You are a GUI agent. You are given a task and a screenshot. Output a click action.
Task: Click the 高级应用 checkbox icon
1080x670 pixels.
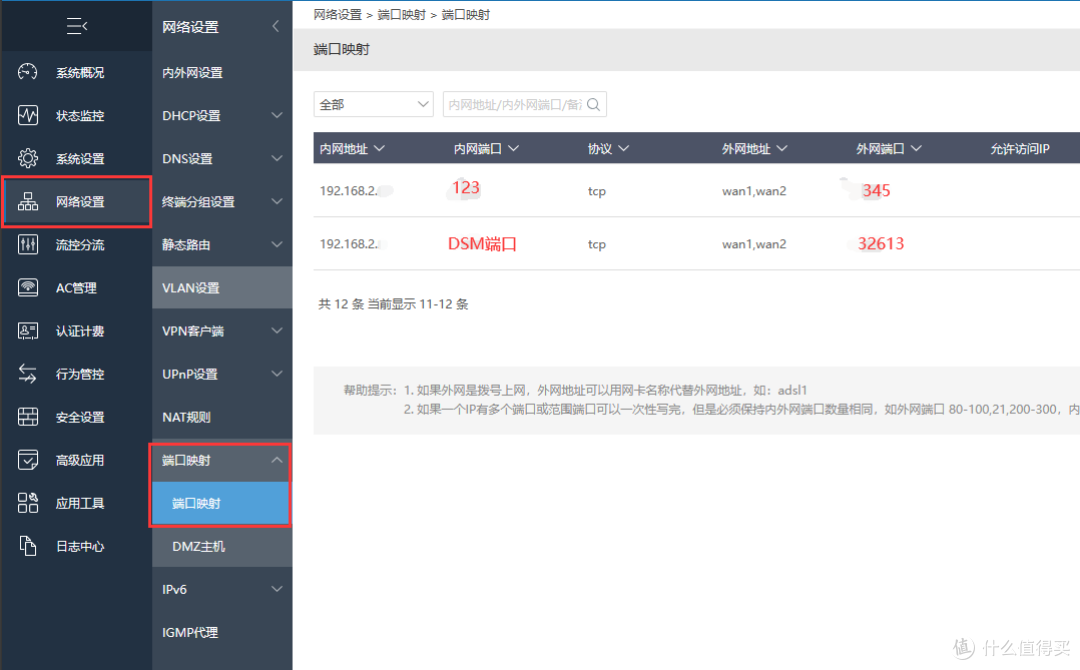click(x=28, y=459)
